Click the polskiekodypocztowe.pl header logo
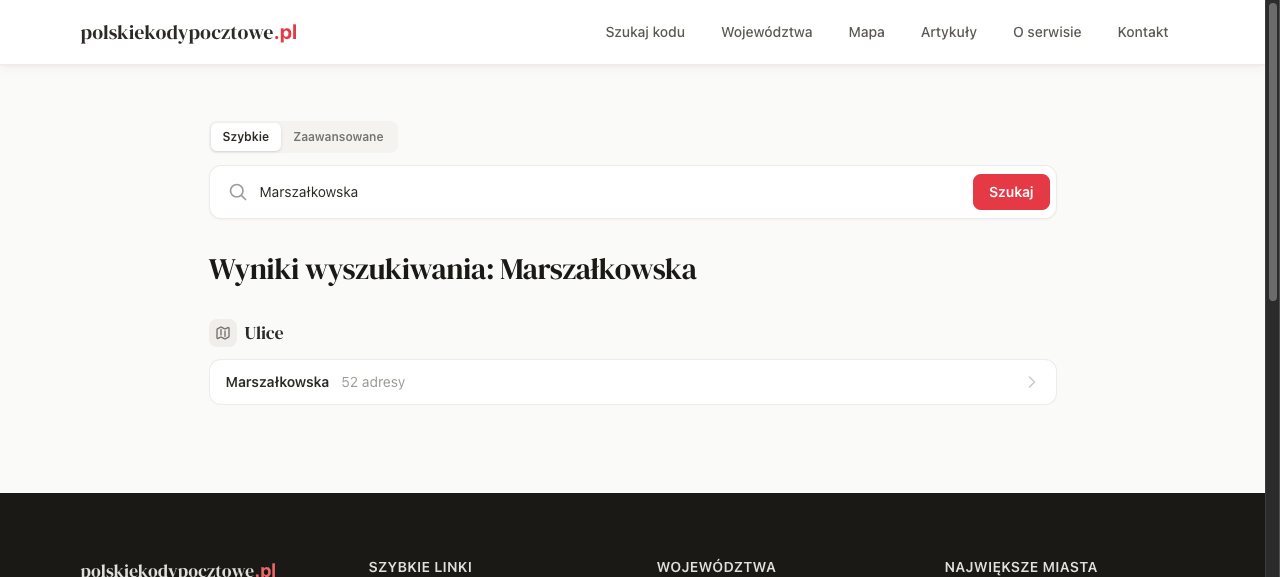The width and height of the screenshot is (1280, 577). pos(189,33)
